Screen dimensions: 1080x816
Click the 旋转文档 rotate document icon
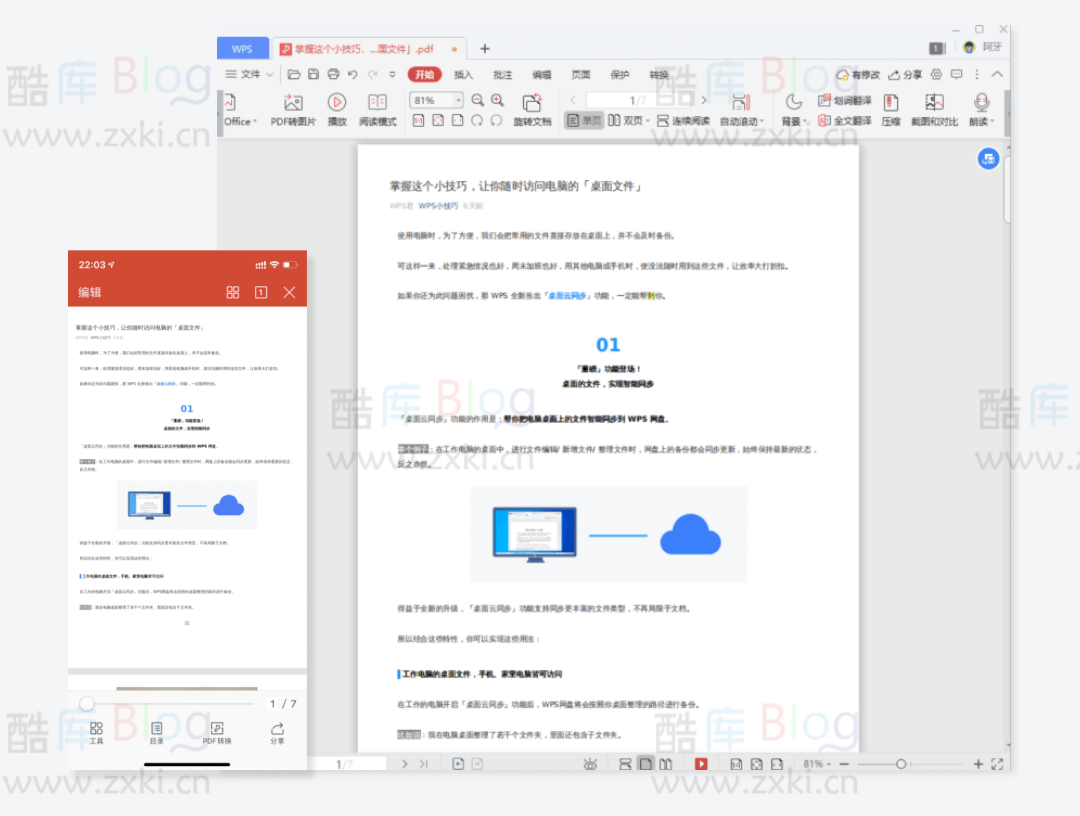(532, 102)
